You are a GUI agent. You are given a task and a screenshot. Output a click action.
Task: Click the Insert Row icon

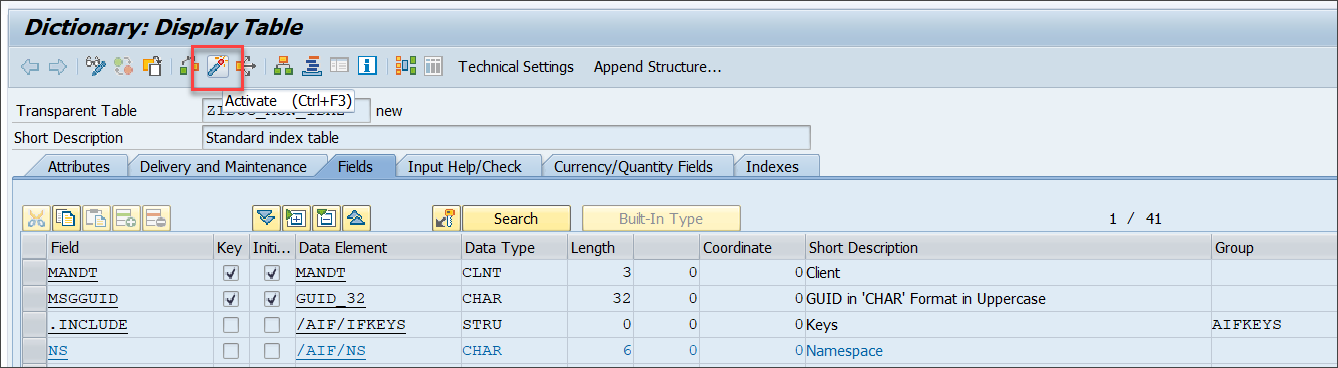(126, 218)
